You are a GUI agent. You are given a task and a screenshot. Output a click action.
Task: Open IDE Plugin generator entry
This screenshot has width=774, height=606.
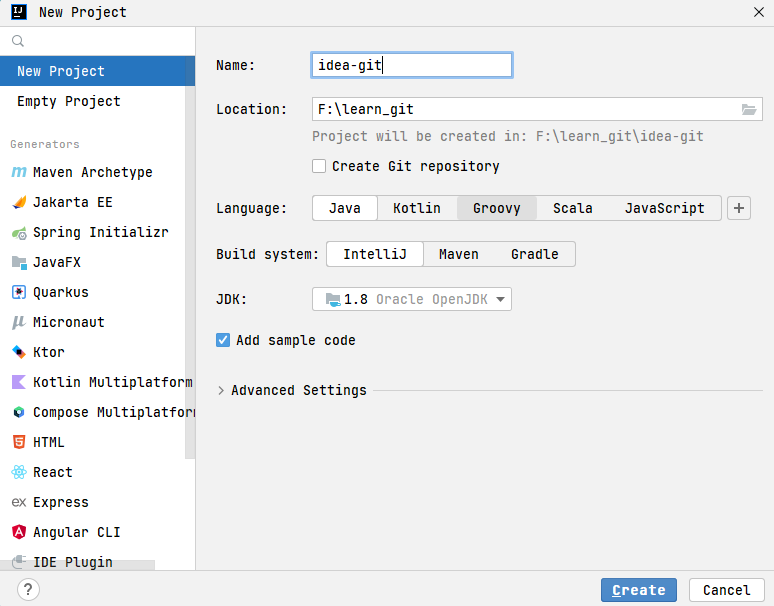pyautogui.click(x=93, y=562)
